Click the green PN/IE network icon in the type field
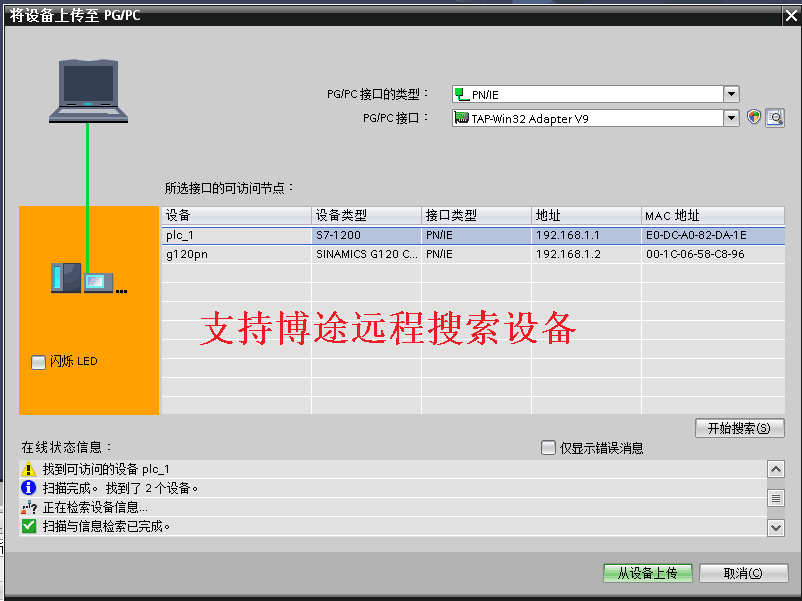This screenshot has height=601, width=802. point(460,94)
